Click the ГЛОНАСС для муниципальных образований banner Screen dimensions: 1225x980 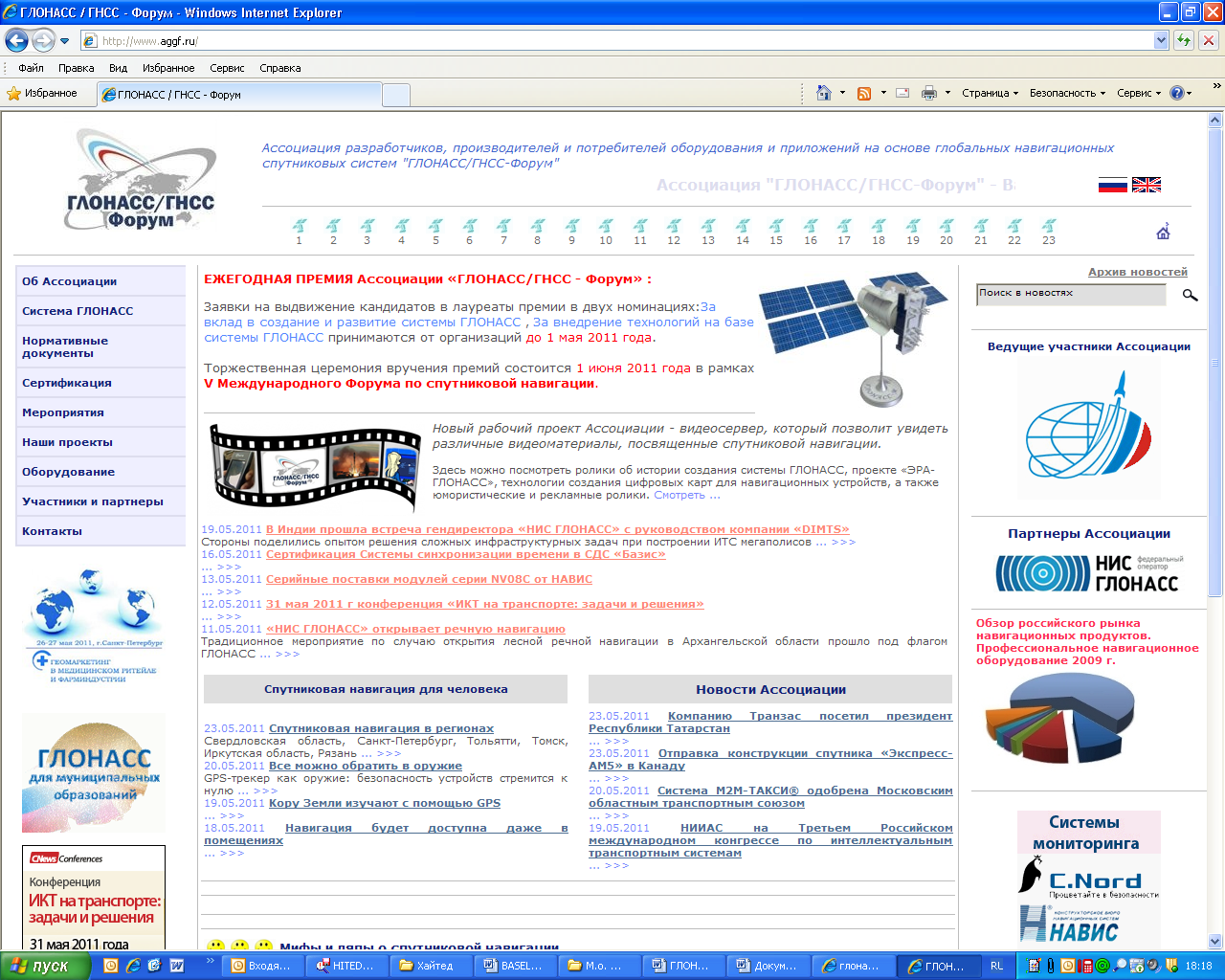coord(94,773)
